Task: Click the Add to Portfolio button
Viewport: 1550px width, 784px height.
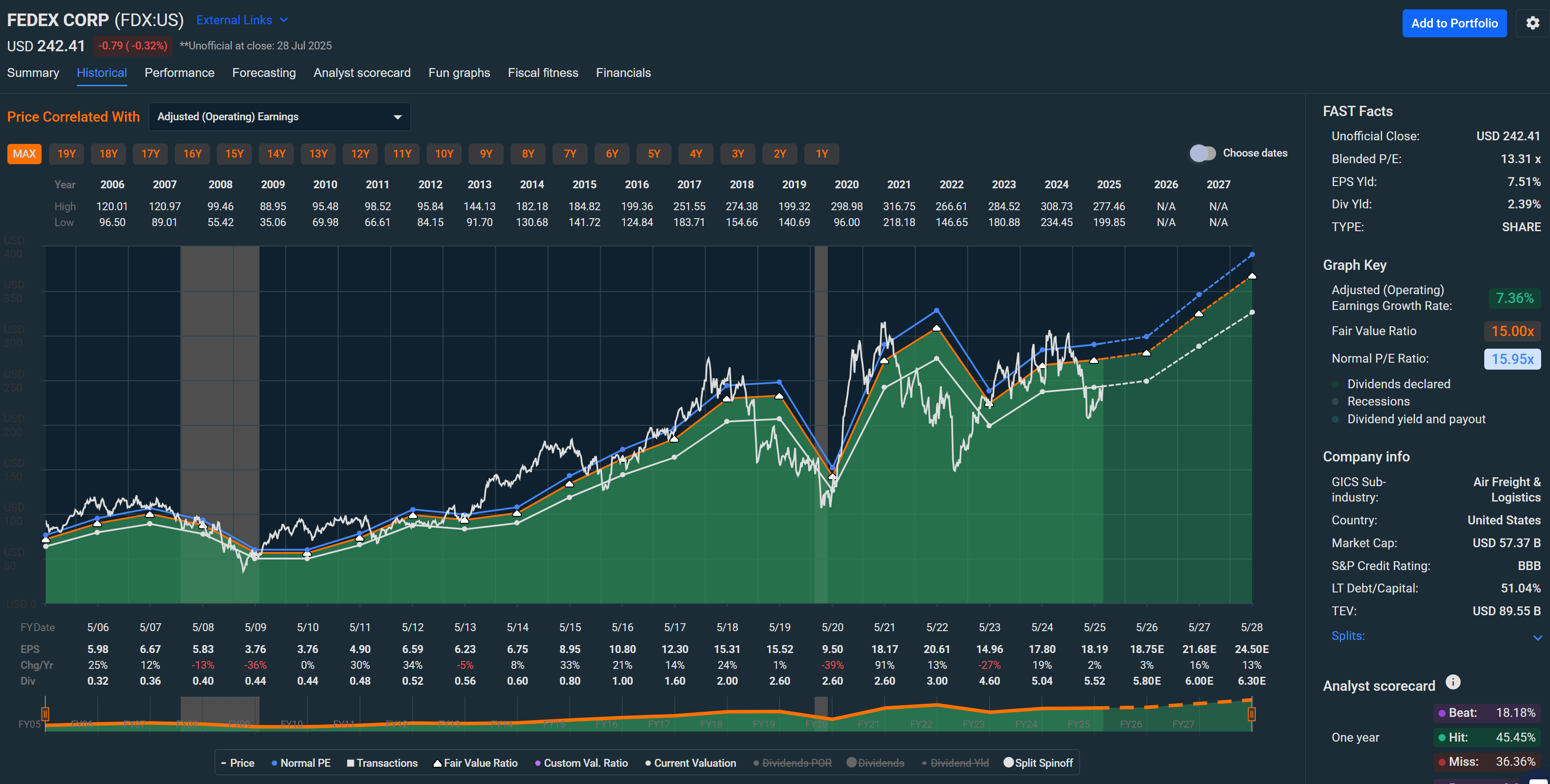Action: 1455,23
